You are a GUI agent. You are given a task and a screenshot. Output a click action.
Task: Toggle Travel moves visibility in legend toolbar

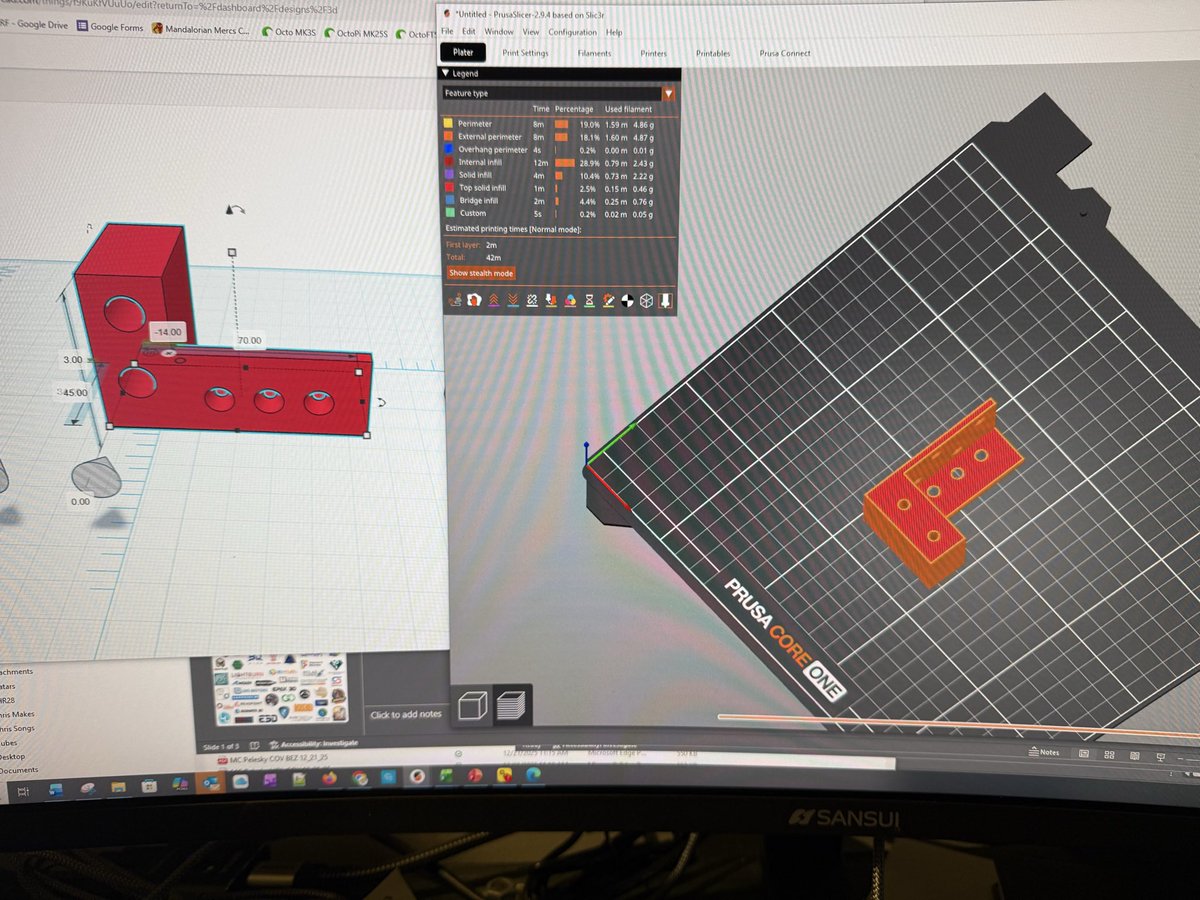(x=455, y=300)
